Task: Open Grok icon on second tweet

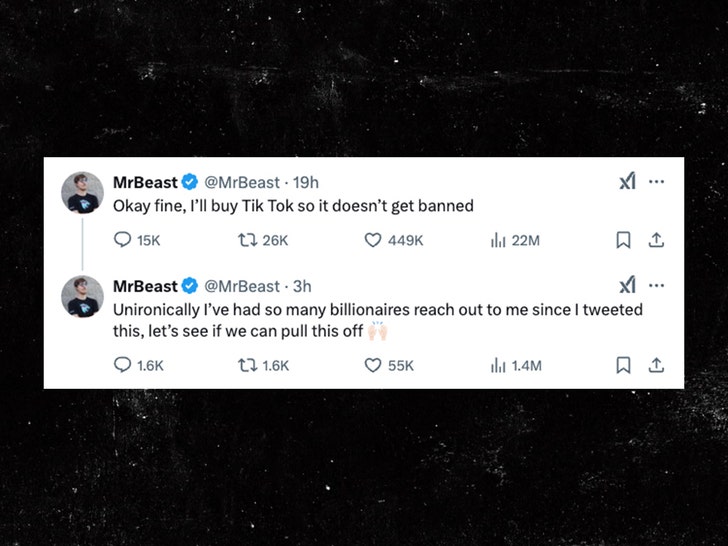Action: coord(627,286)
